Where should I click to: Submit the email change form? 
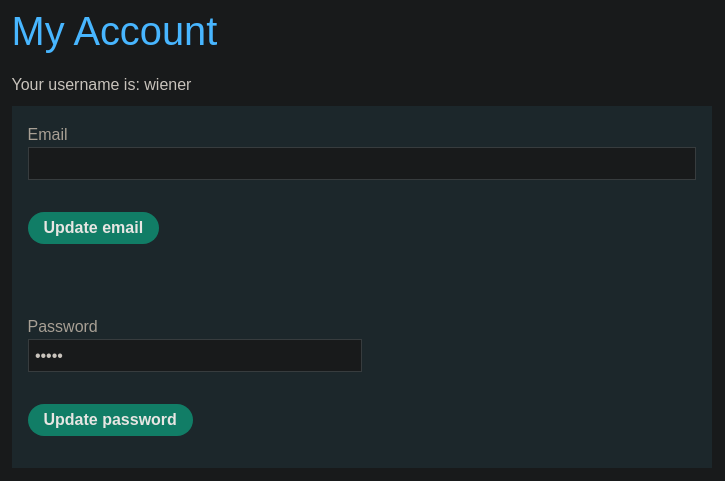click(93, 228)
